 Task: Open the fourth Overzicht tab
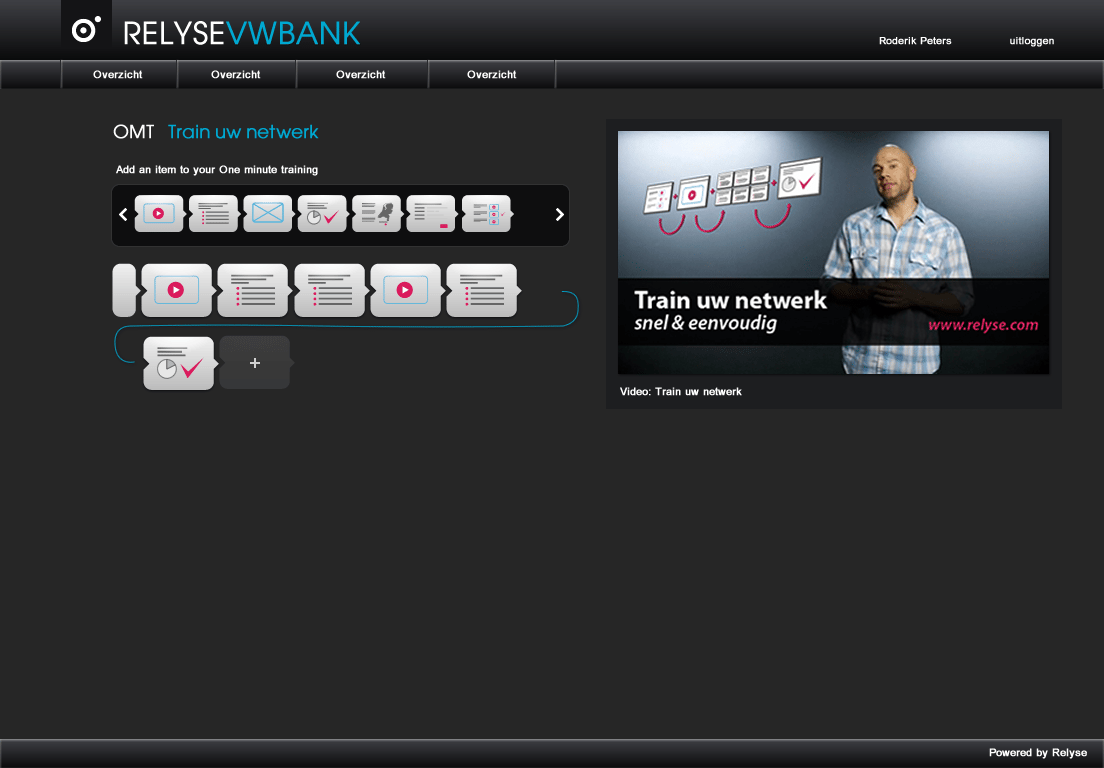tap(491, 75)
